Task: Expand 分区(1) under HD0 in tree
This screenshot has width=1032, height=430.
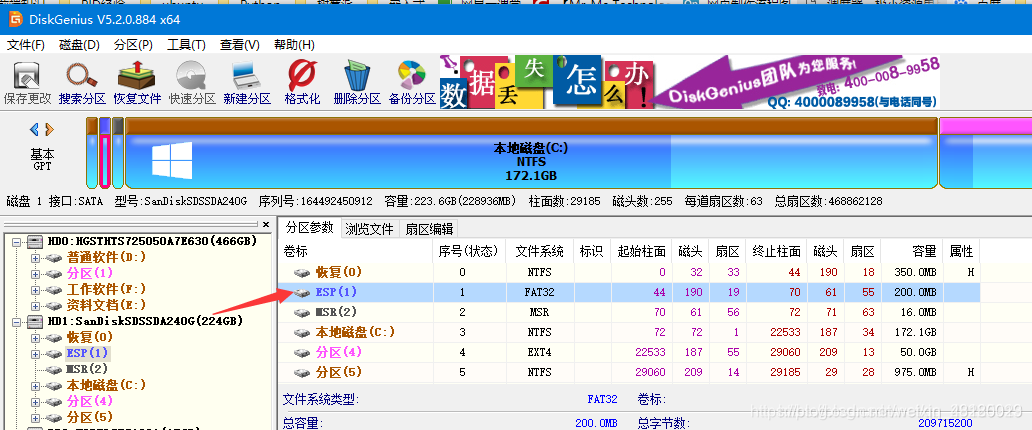Action: (x=36, y=274)
